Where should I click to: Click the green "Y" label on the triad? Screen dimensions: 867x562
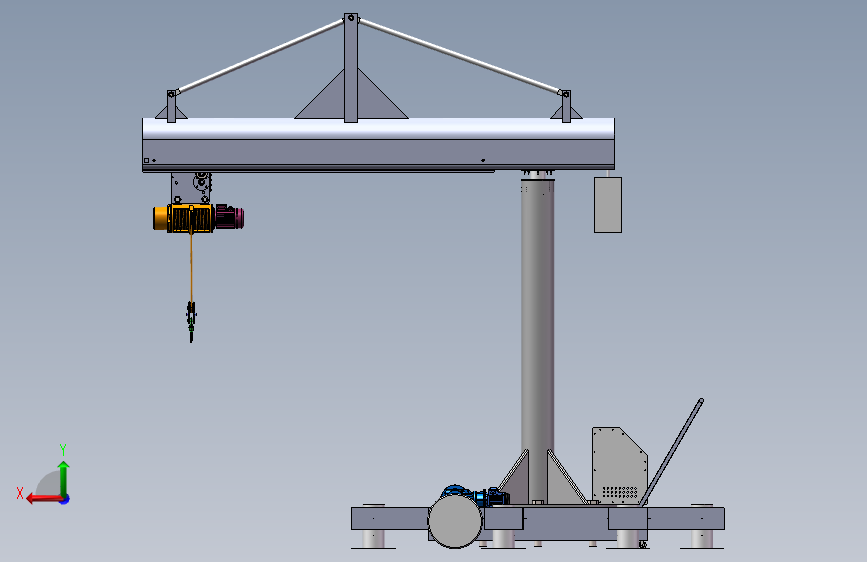coord(63,449)
